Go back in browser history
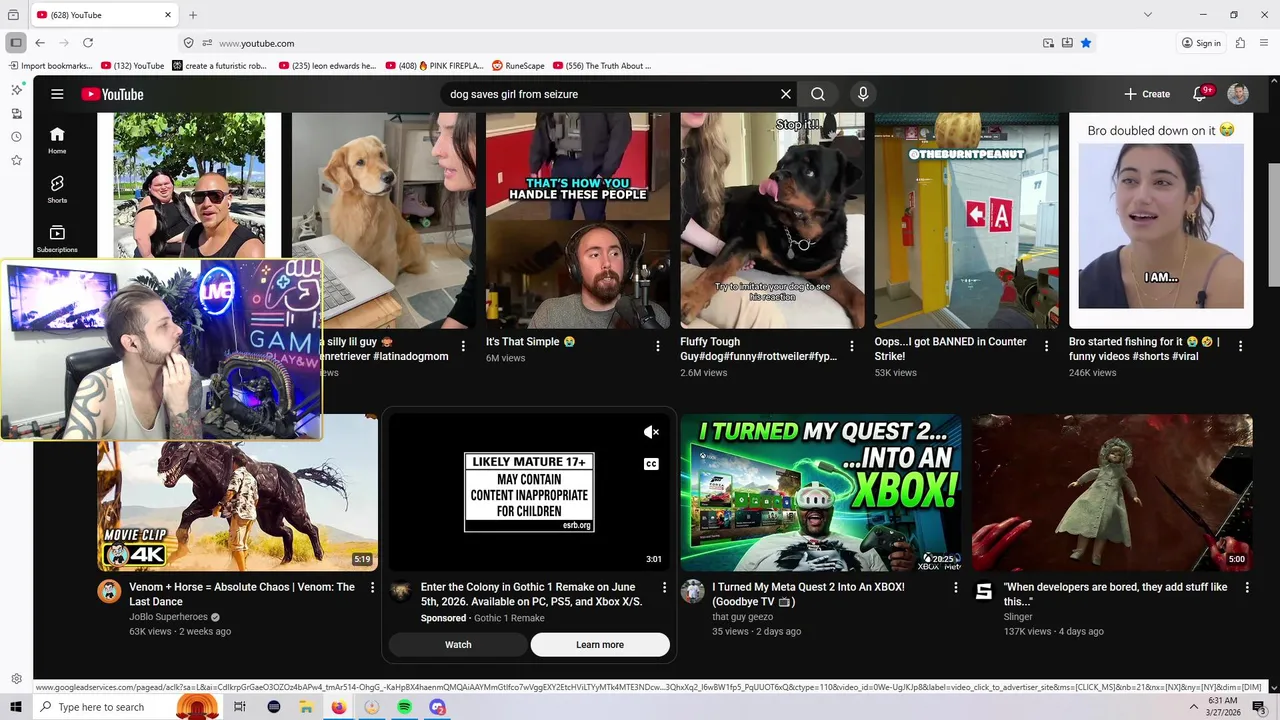 (x=40, y=43)
